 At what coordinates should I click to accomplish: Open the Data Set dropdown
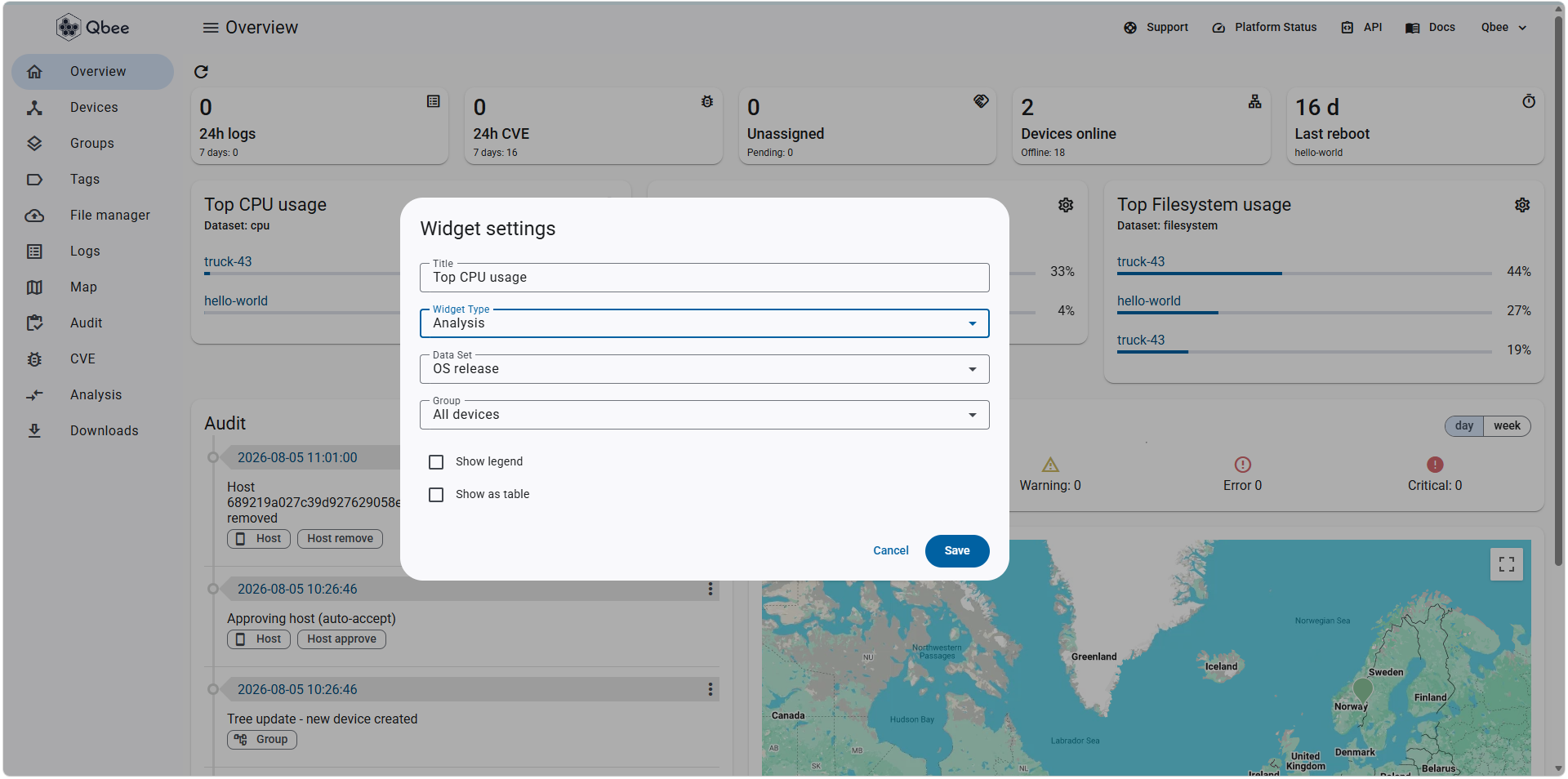[705, 369]
